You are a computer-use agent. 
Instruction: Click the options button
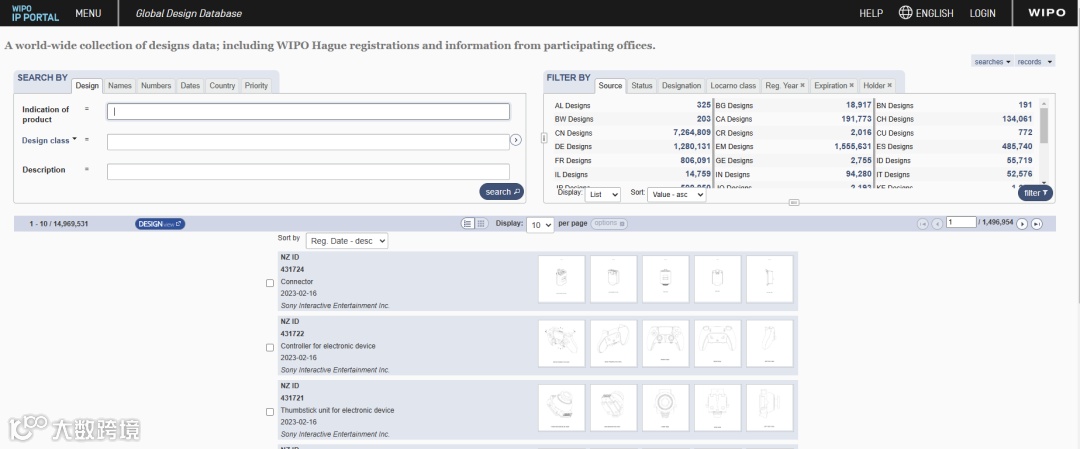click(609, 224)
